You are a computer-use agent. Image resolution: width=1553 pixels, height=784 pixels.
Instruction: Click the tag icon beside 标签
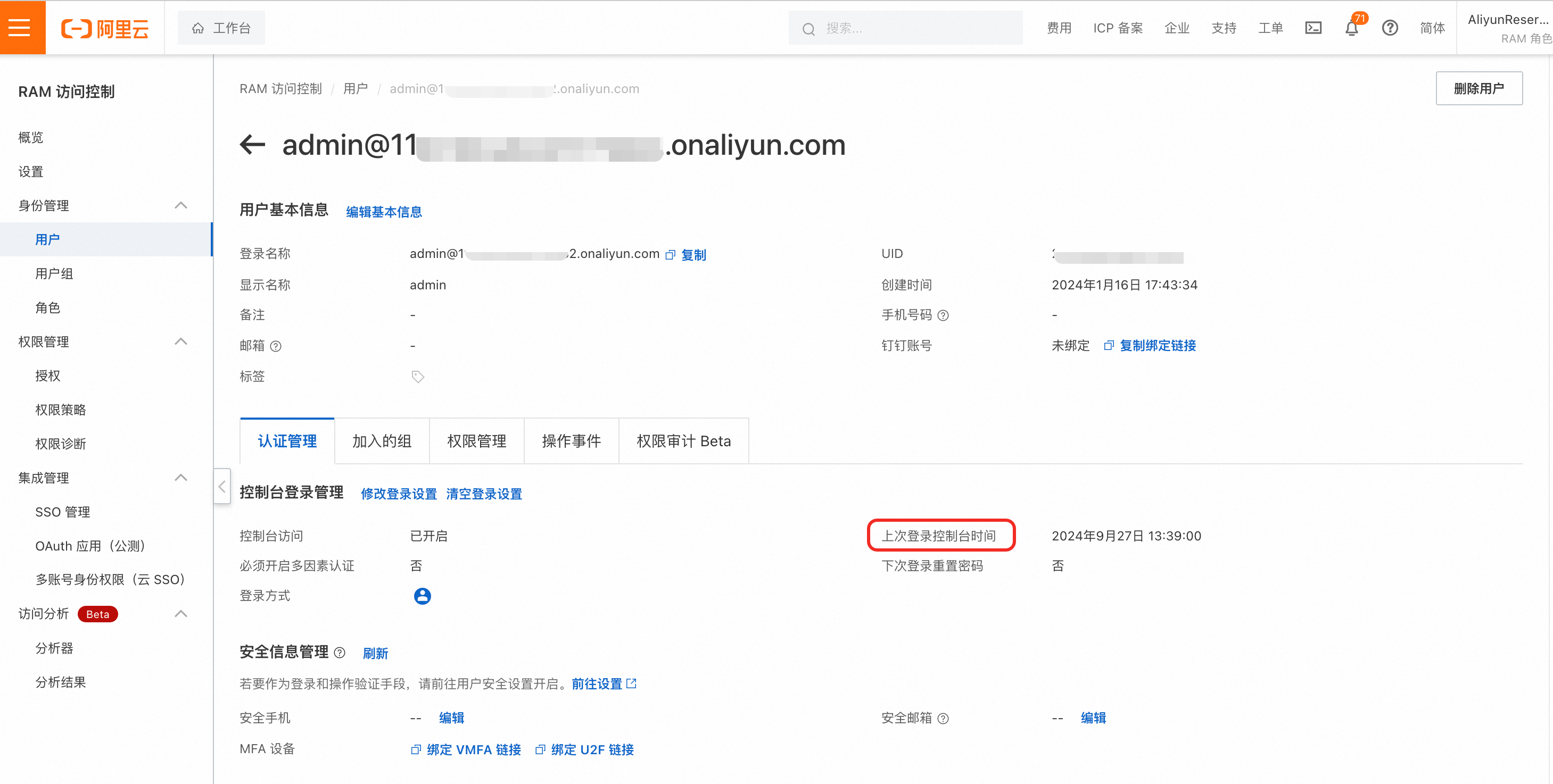pos(418,377)
